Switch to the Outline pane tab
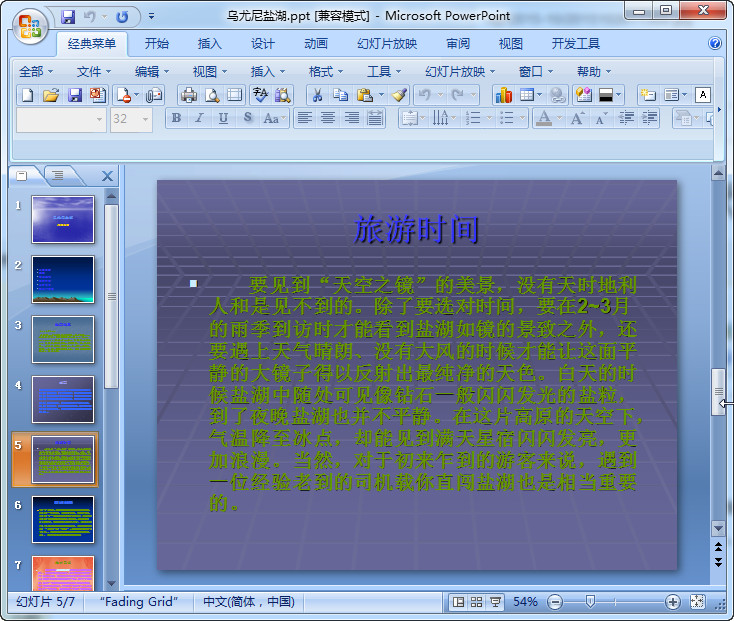Screen dimensions: 734x621 point(58,175)
